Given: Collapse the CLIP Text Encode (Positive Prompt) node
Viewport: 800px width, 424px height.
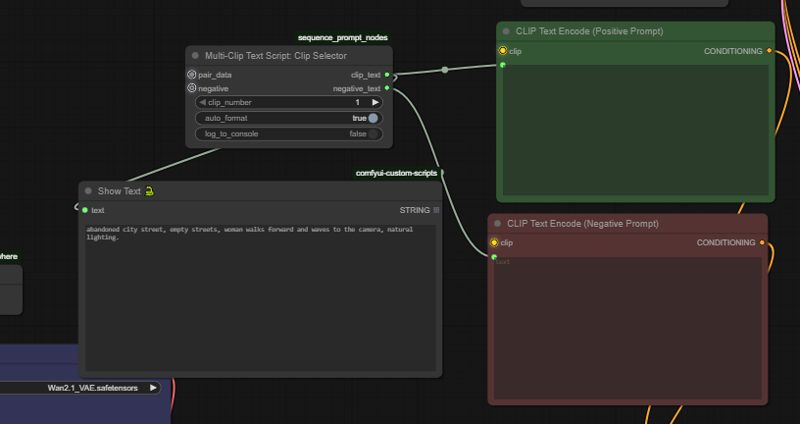Looking at the screenshot, I should 506,32.
